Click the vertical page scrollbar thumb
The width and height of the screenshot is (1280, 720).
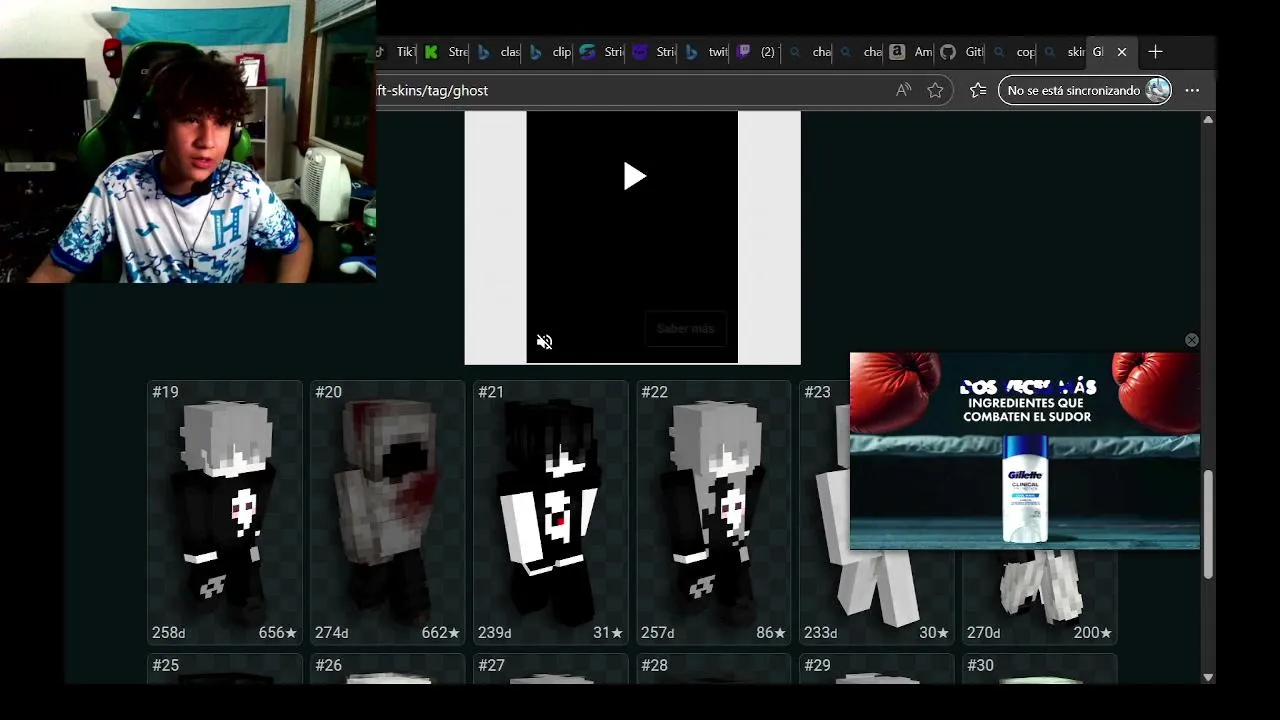[1208, 524]
